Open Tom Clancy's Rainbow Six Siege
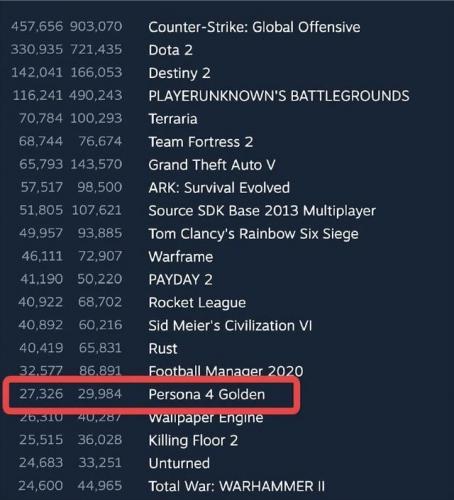This screenshot has height=500, width=454. tap(253, 234)
